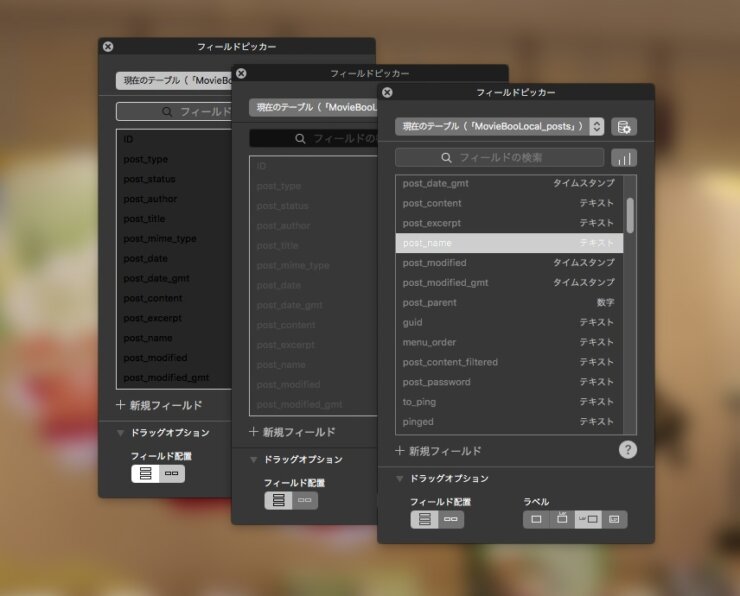740x596 pixels.
Task: Open table dropdown in rear-left Field Picker
Action: click(174, 81)
